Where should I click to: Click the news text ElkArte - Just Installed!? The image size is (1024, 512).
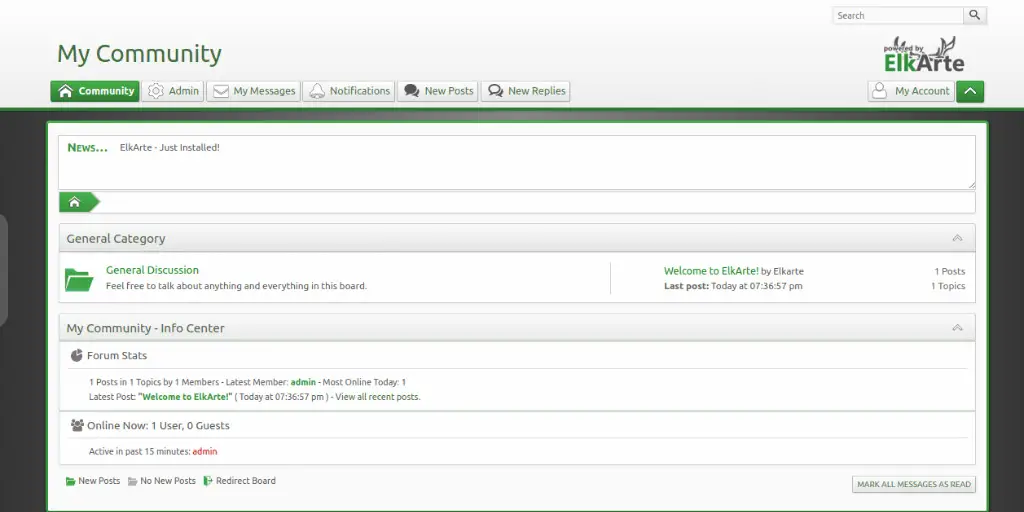[170, 148]
